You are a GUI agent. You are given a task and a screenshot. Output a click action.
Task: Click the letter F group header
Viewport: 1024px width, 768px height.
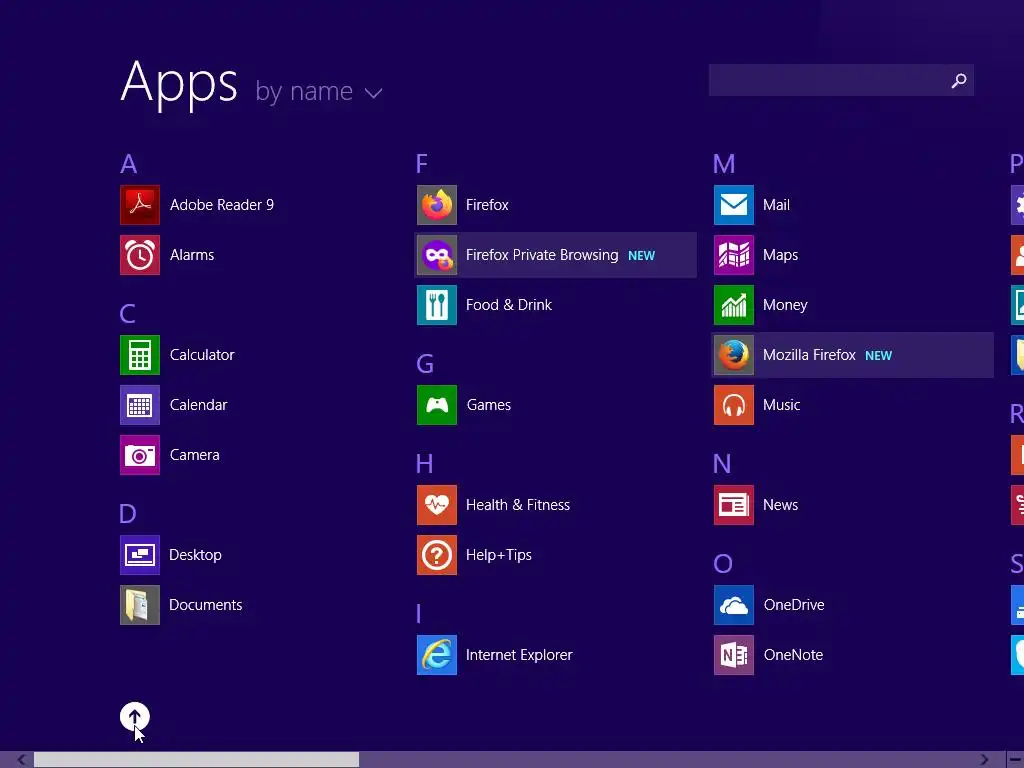[422, 164]
